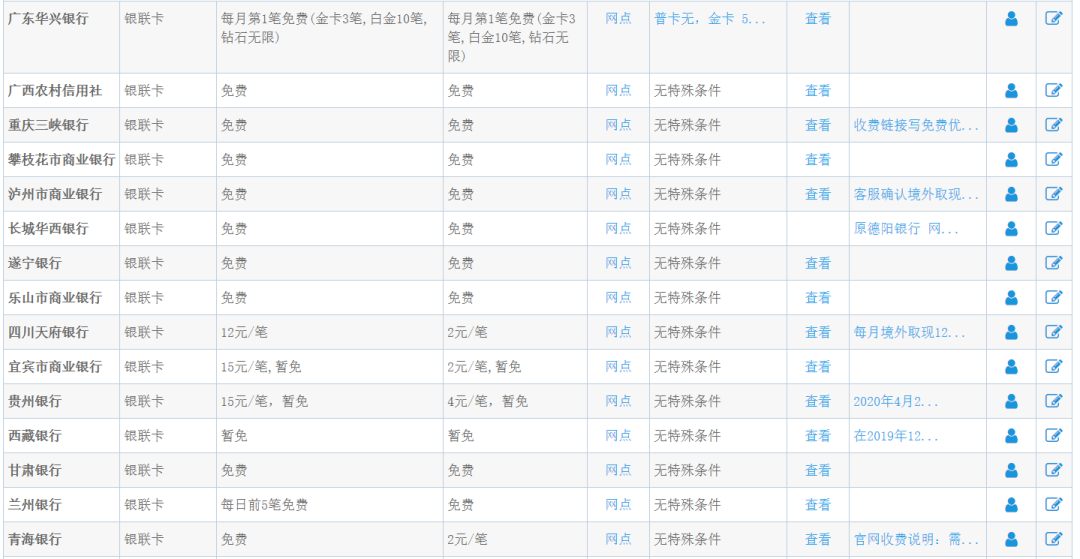Open user icon for 重庆三峡银行

coord(1011,125)
